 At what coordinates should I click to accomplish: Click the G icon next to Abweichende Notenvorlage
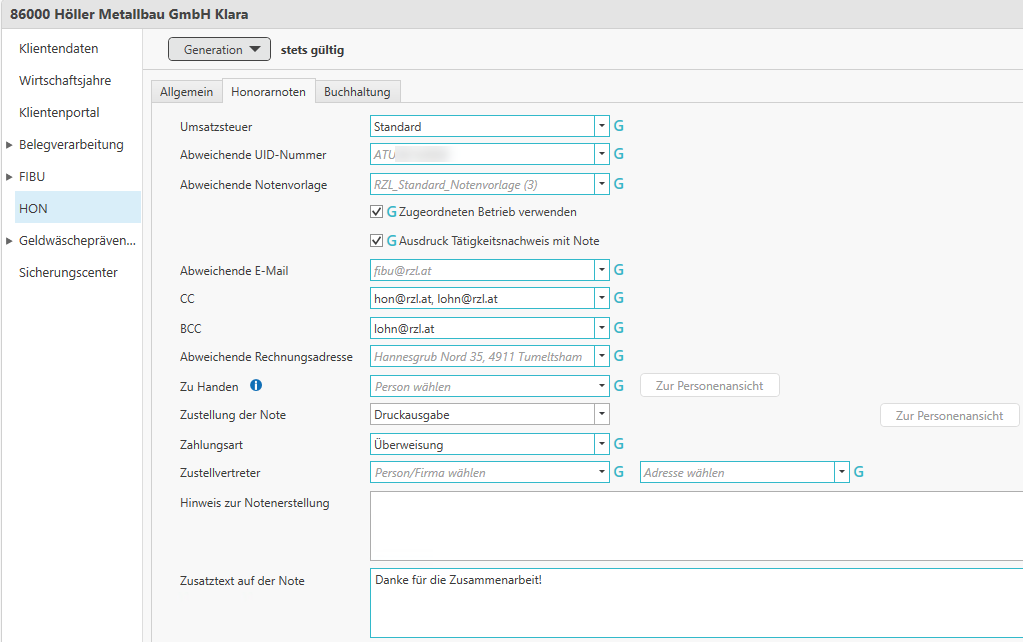[x=618, y=184]
